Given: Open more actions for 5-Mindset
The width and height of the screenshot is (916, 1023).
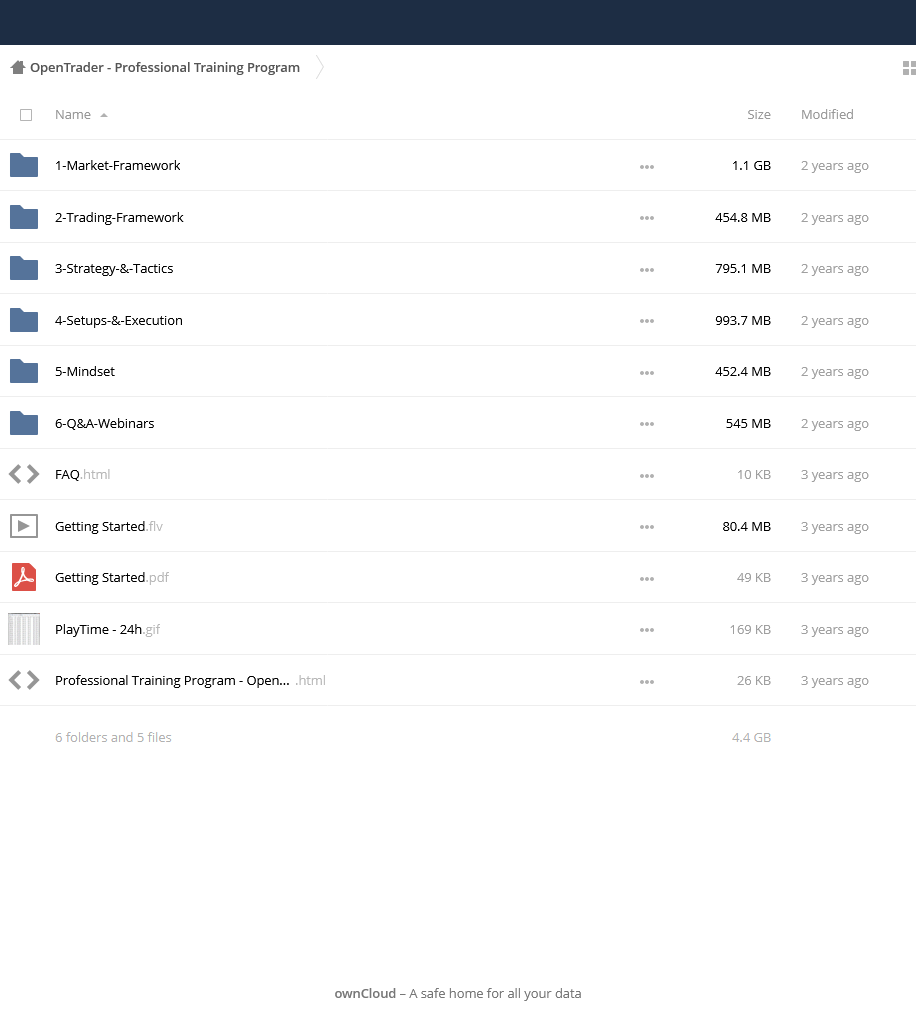Looking at the screenshot, I should (647, 373).
